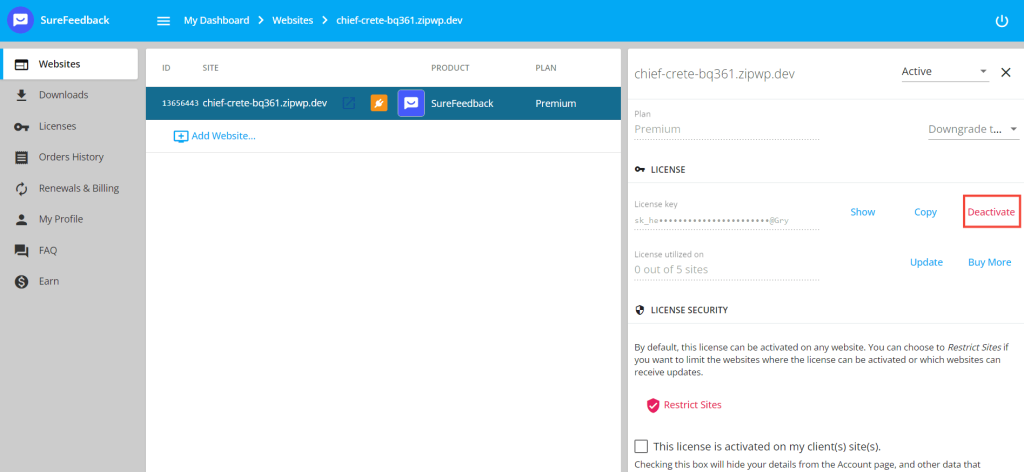The height and width of the screenshot is (472, 1024).
Task: Click the SureFeedback product icon in row
Action: coord(411,103)
